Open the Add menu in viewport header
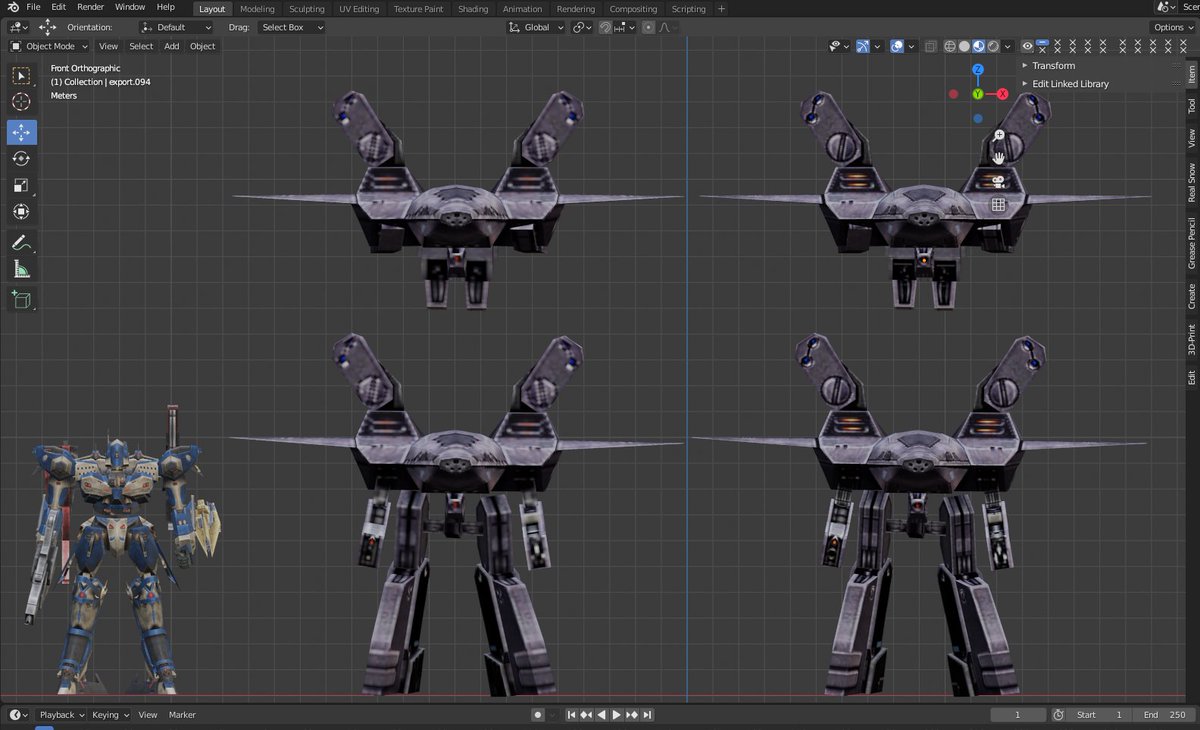The image size is (1200, 730). [x=172, y=46]
